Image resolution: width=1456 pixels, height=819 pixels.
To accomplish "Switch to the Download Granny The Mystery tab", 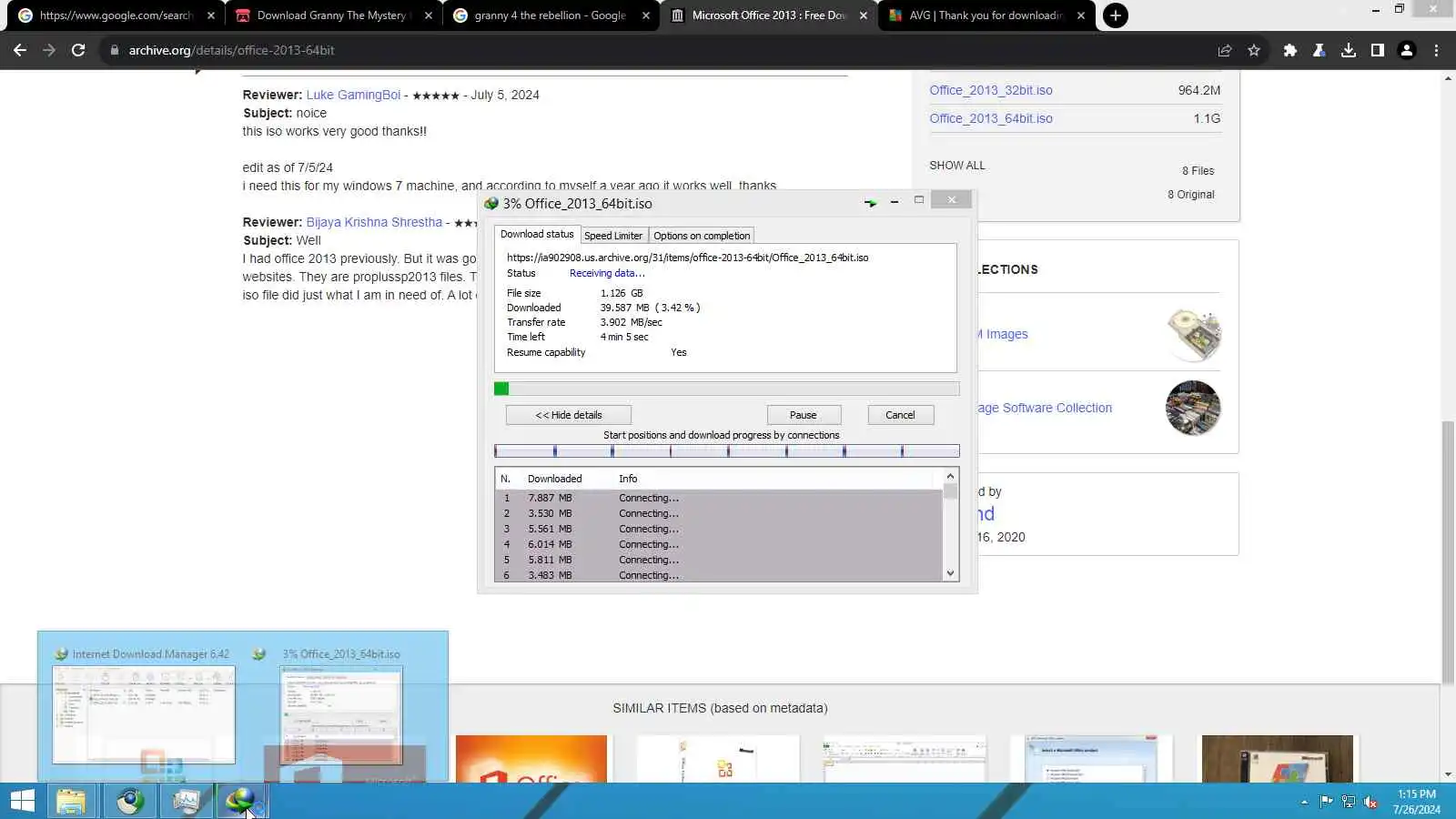I will coord(333,15).
